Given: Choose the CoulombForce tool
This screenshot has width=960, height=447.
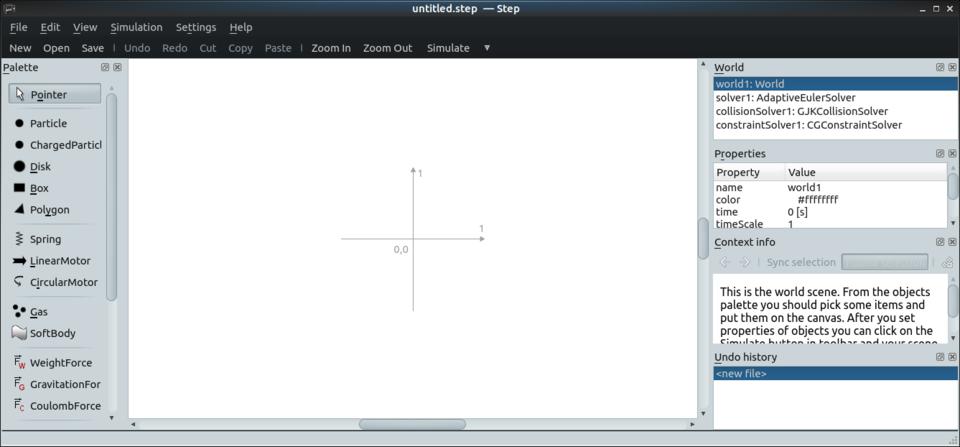Looking at the screenshot, I should (58, 406).
